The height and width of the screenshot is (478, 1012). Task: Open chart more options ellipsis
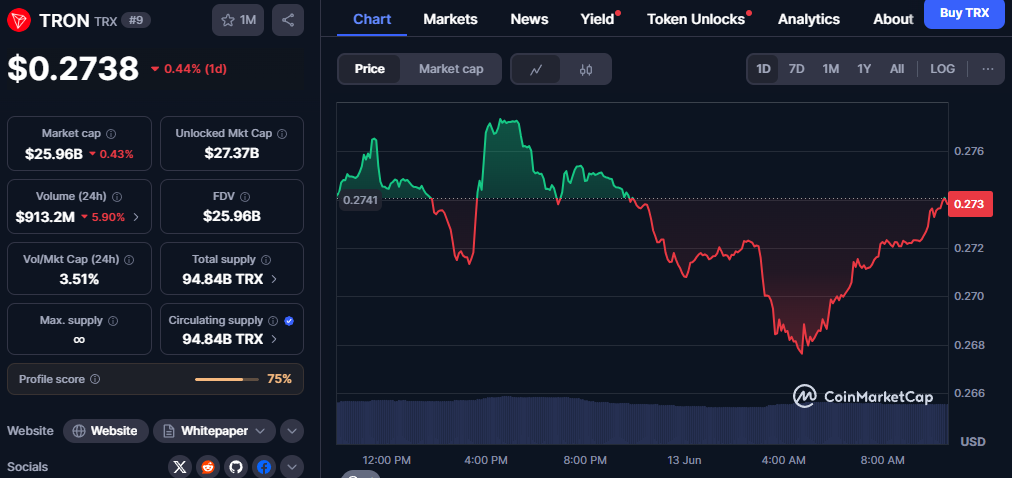pos(988,69)
